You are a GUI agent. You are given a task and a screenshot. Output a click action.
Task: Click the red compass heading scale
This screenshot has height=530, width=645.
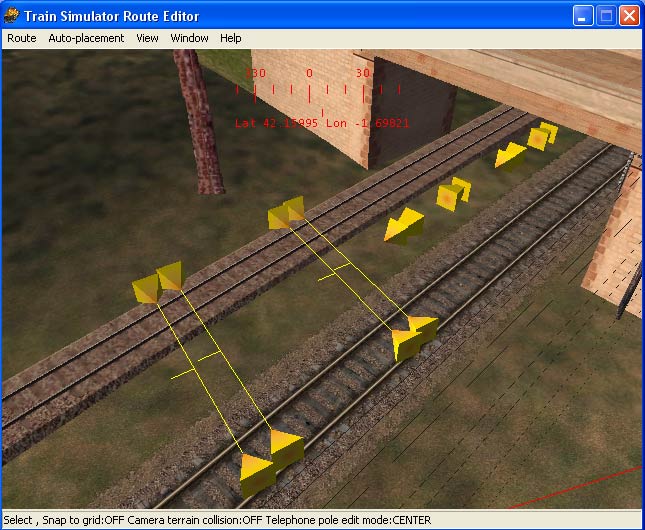310,88
